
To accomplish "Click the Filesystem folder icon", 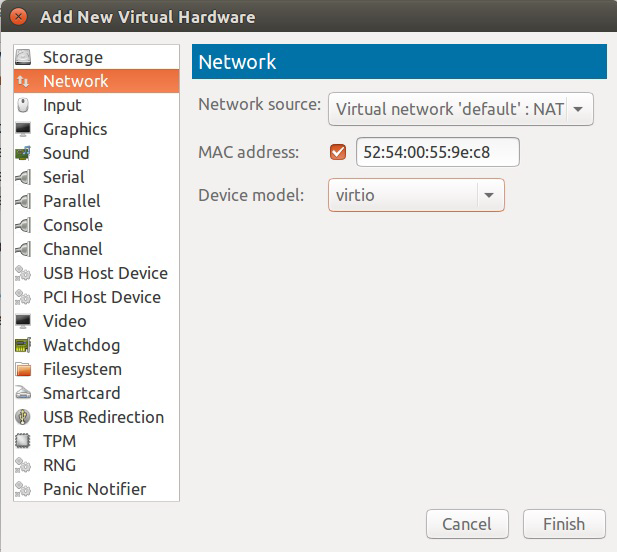I will click(x=24, y=369).
